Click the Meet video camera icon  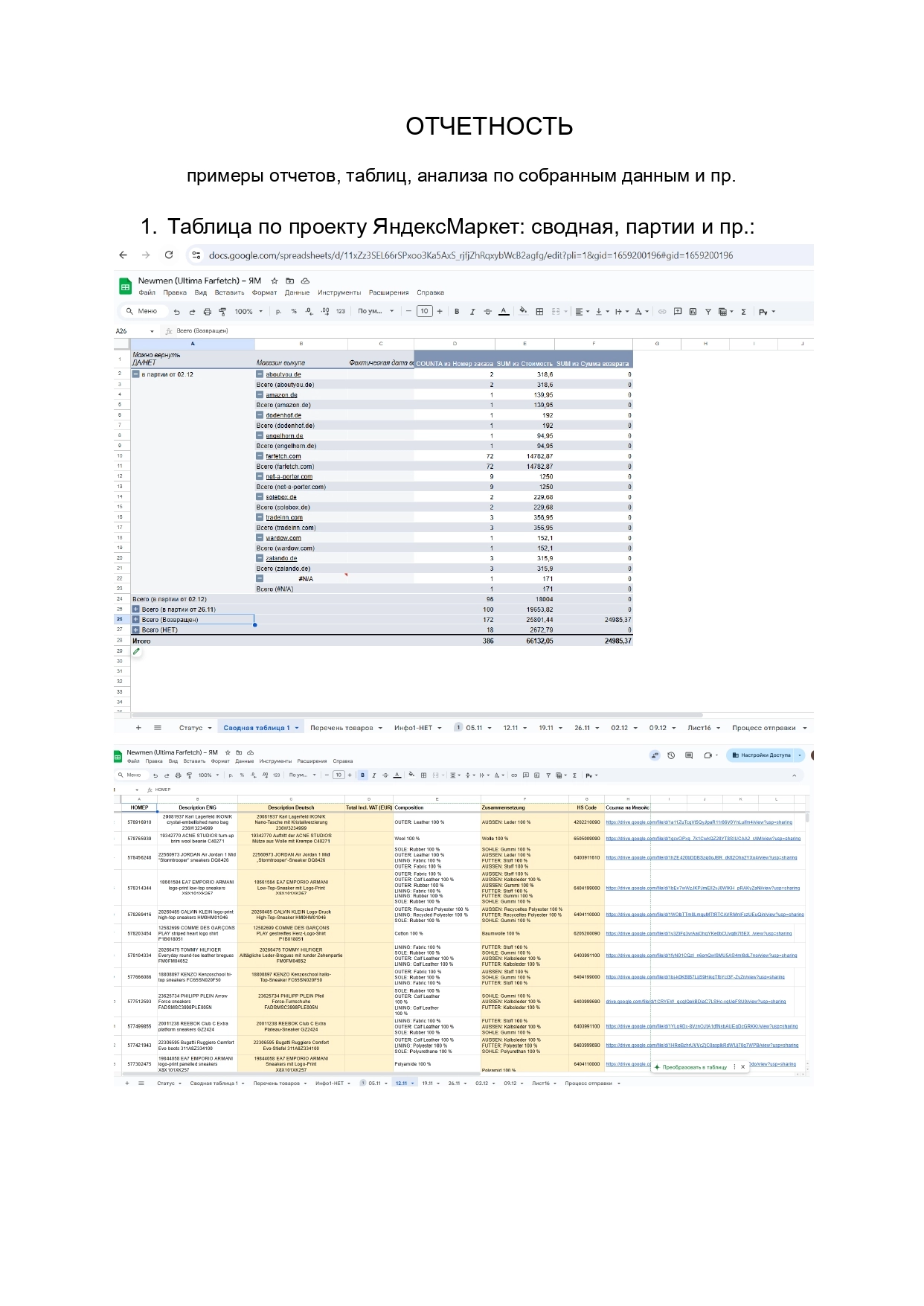pos(708,755)
